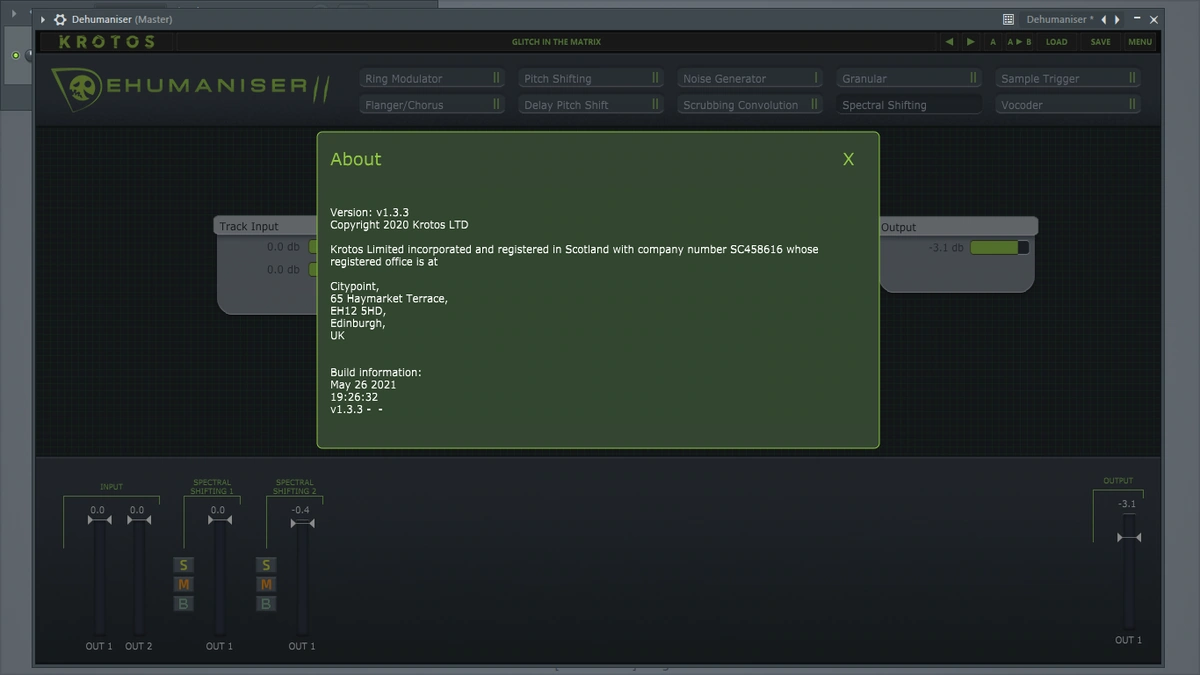Select the Delay Pitch Shift module
Viewport: 1200px width, 675px height.
click(x=590, y=104)
